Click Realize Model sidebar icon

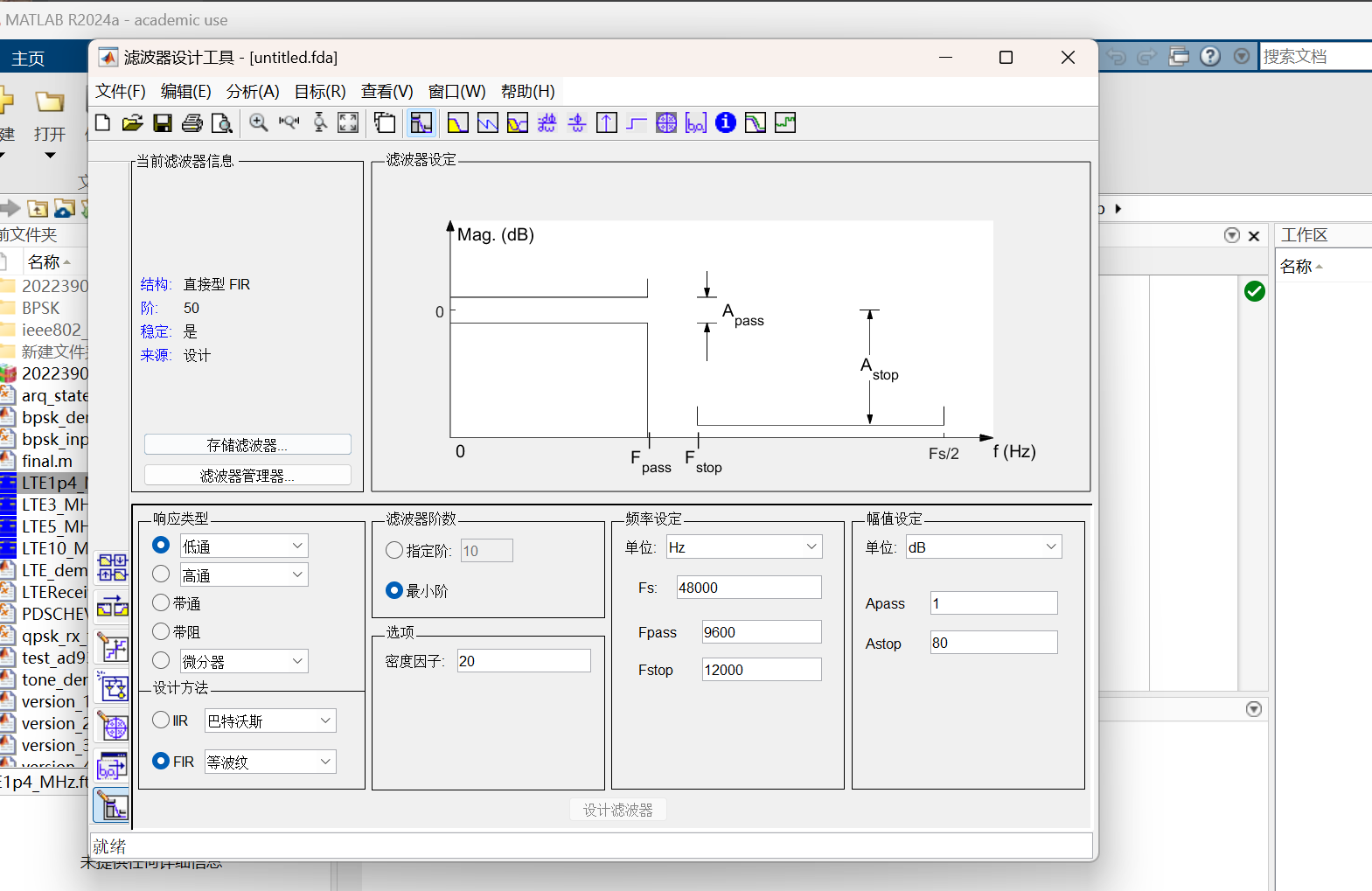point(112,688)
